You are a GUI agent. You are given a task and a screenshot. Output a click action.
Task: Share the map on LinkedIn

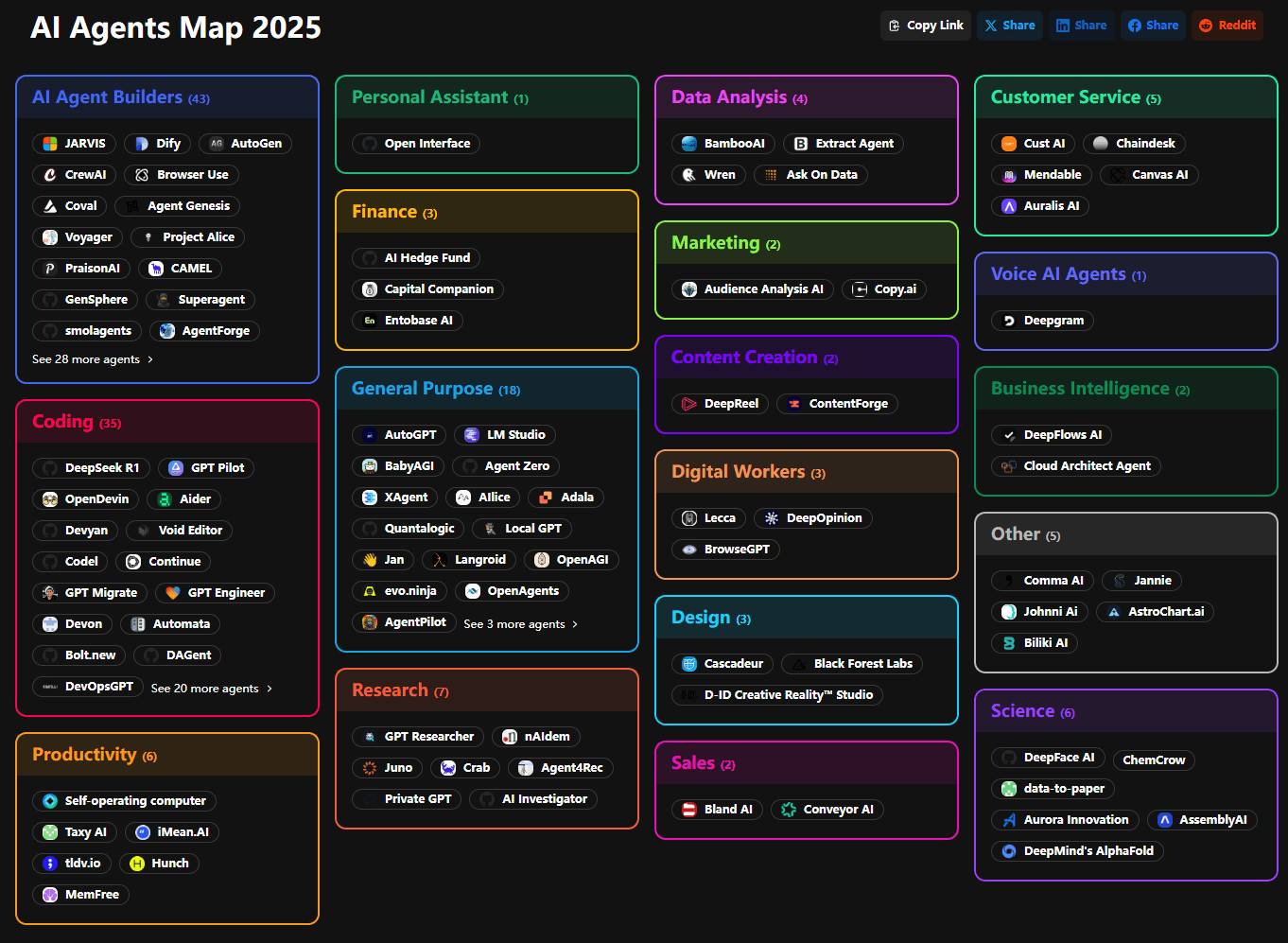(x=1081, y=26)
